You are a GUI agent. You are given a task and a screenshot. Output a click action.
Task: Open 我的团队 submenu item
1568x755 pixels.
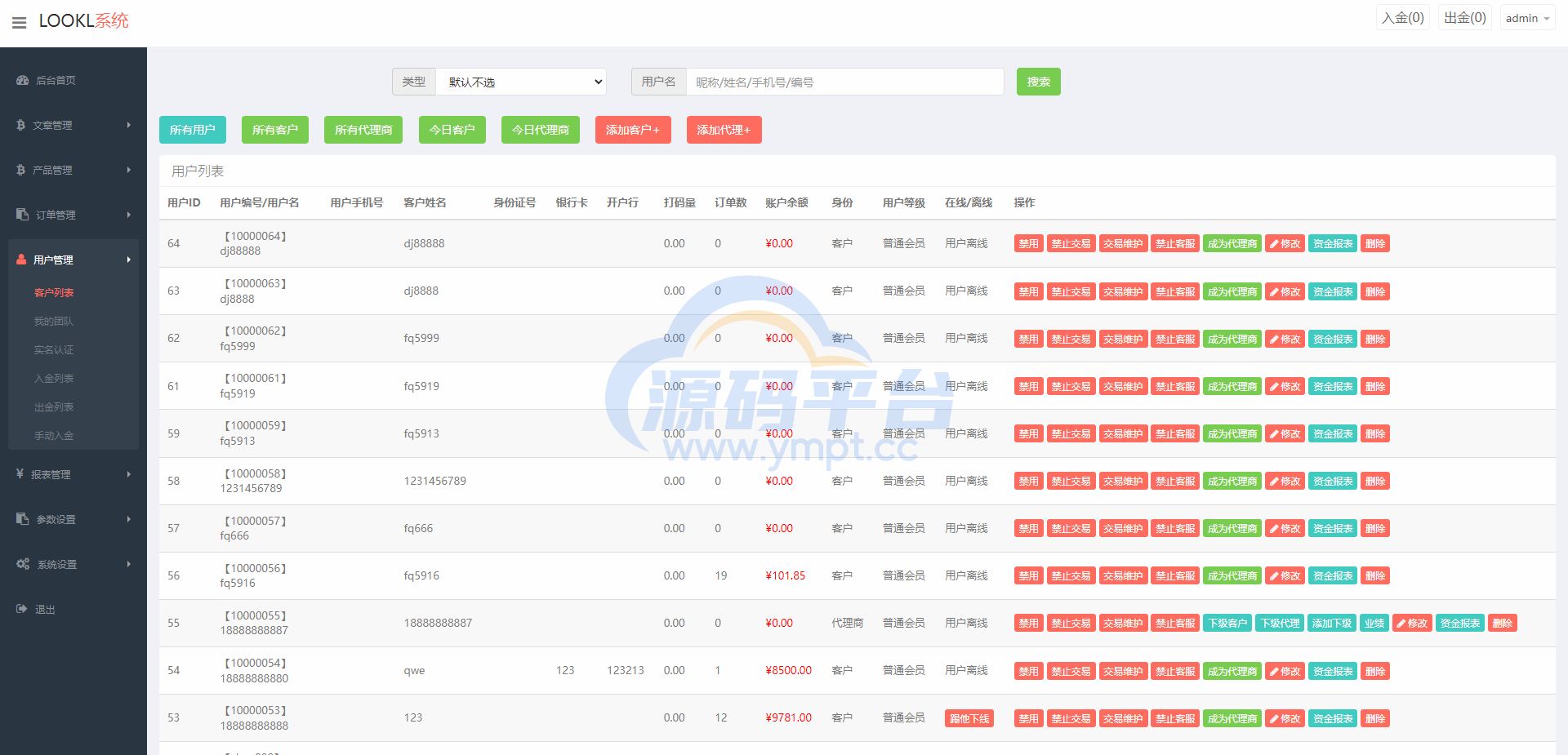54,321
